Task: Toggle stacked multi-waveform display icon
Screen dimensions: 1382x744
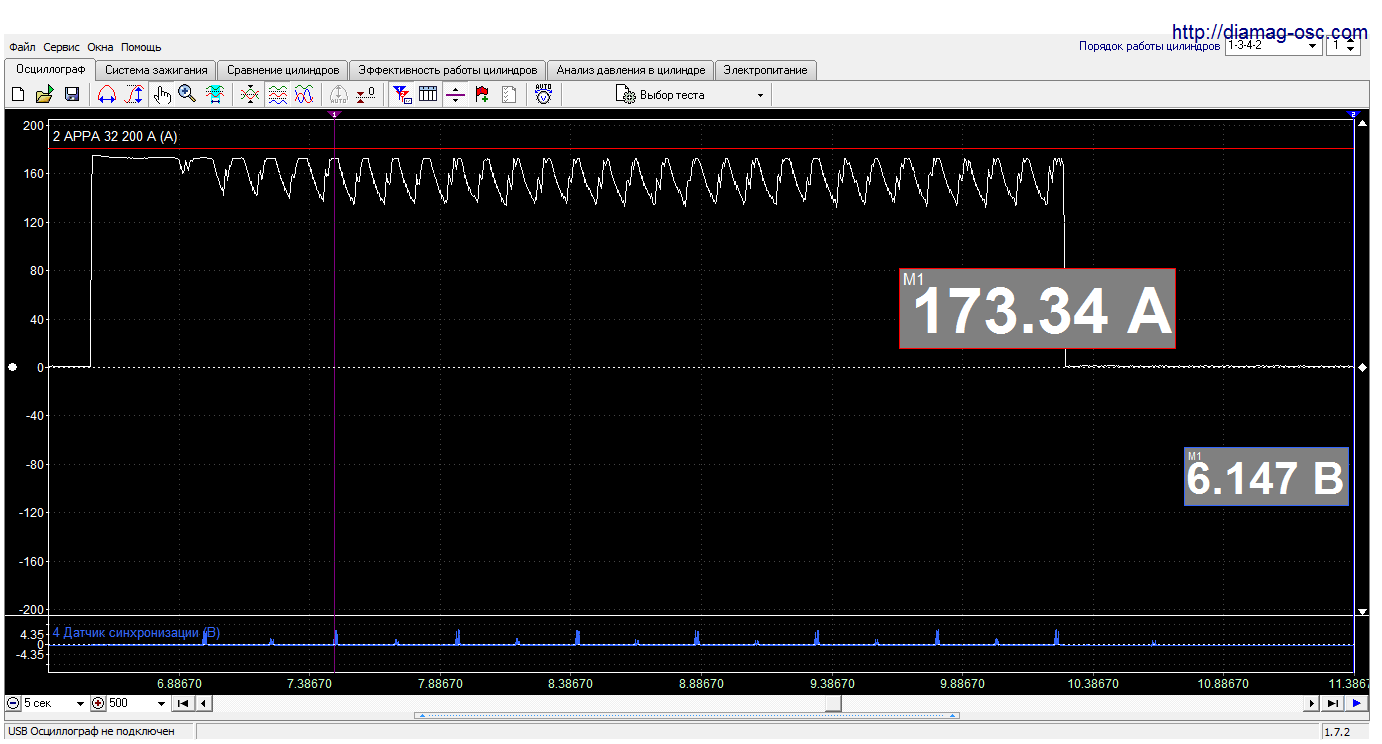Action: (278, 94)
